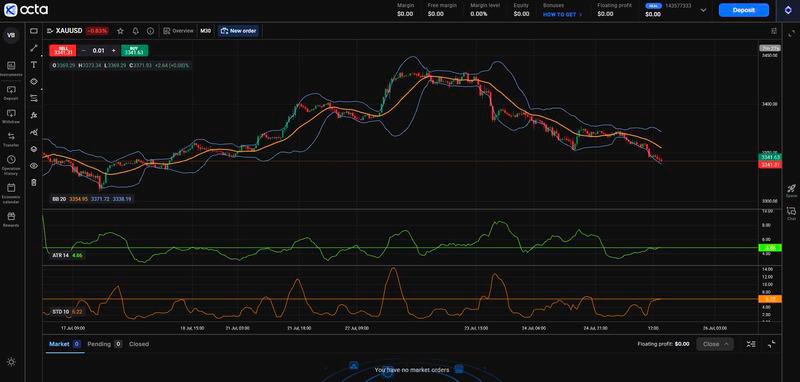Open chart layout settings icon
The width and height of the screenshot is (800, 382).
point(774,31)
